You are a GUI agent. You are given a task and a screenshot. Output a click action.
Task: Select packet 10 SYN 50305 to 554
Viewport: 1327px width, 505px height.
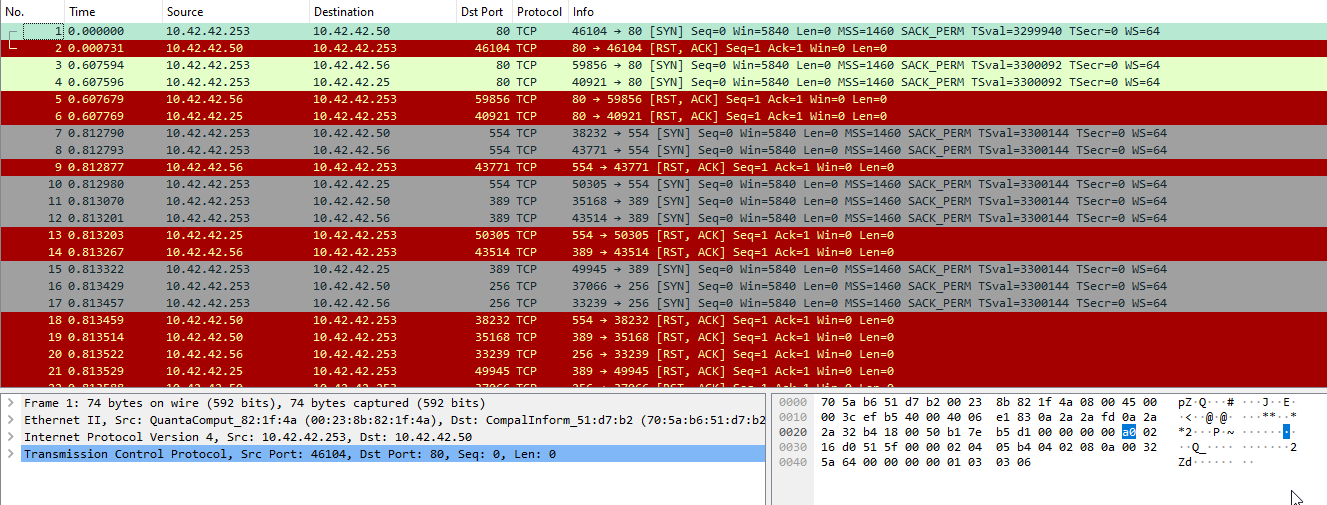(x=663, y=184)
